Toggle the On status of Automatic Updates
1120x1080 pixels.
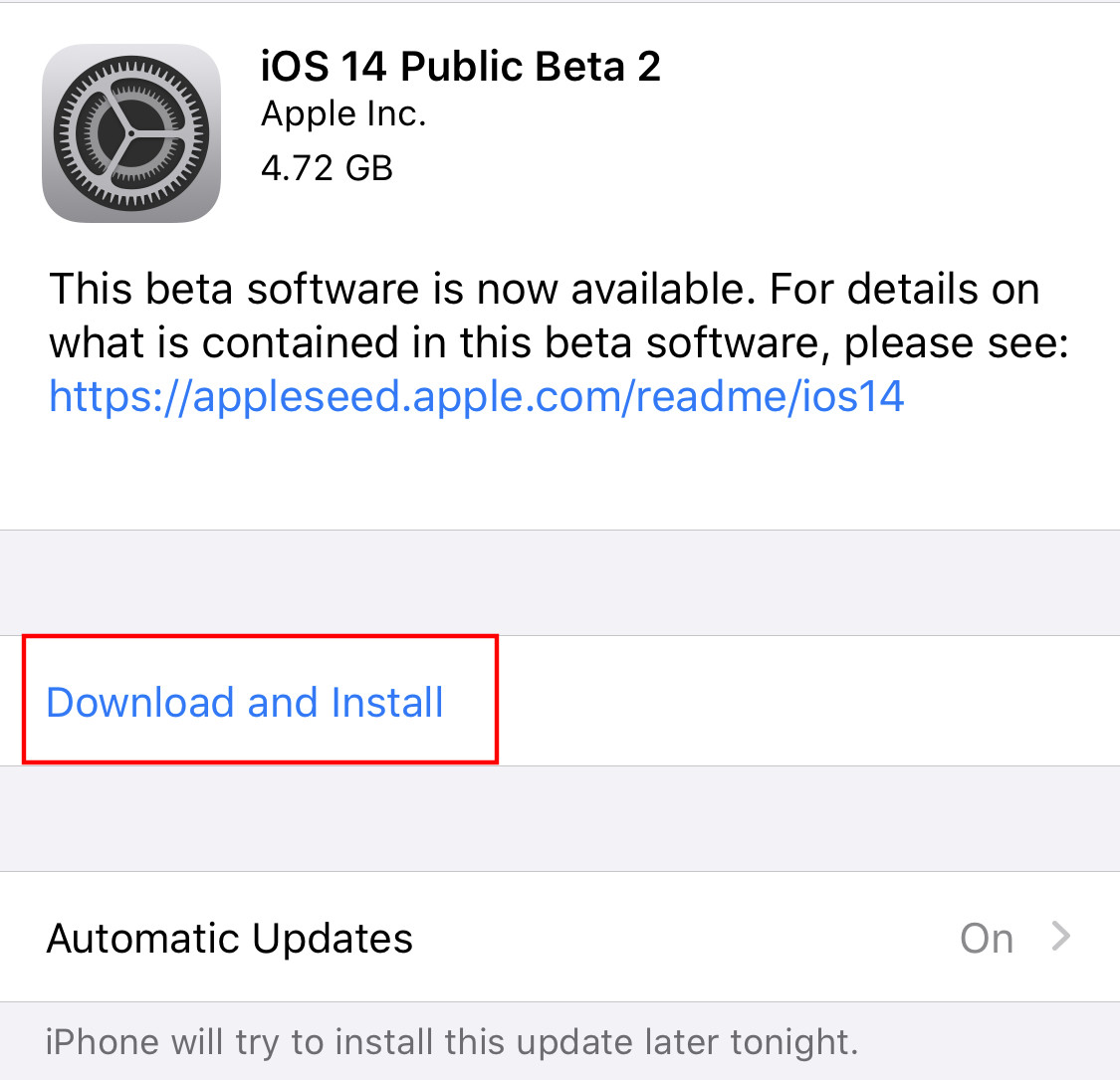pos(987,938)
